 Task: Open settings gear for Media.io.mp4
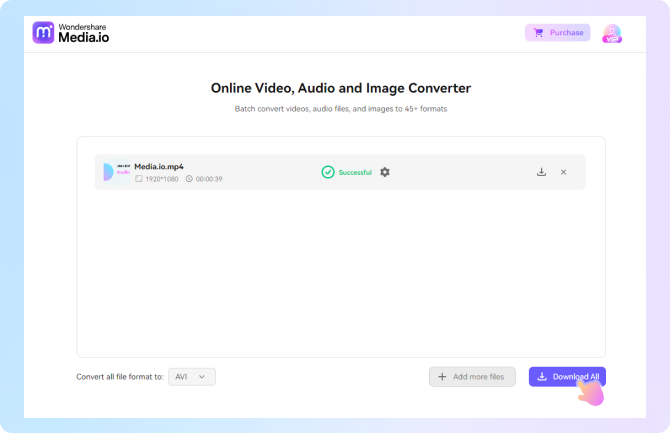tap(385, 172)
